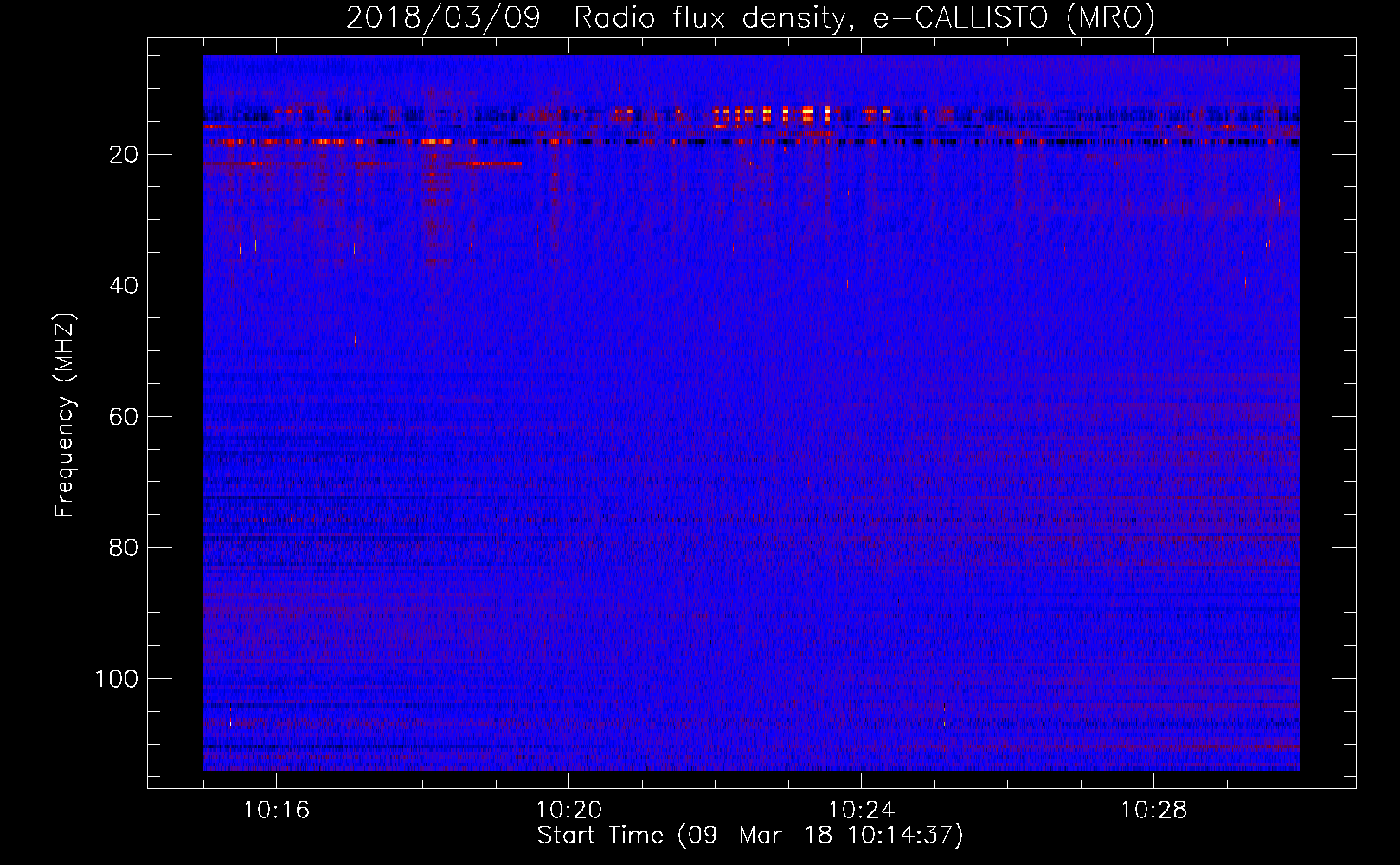Click the 10:28 time axis tick label
This screenshot has height=865, width=1400.
click(x=1153, y=811)
